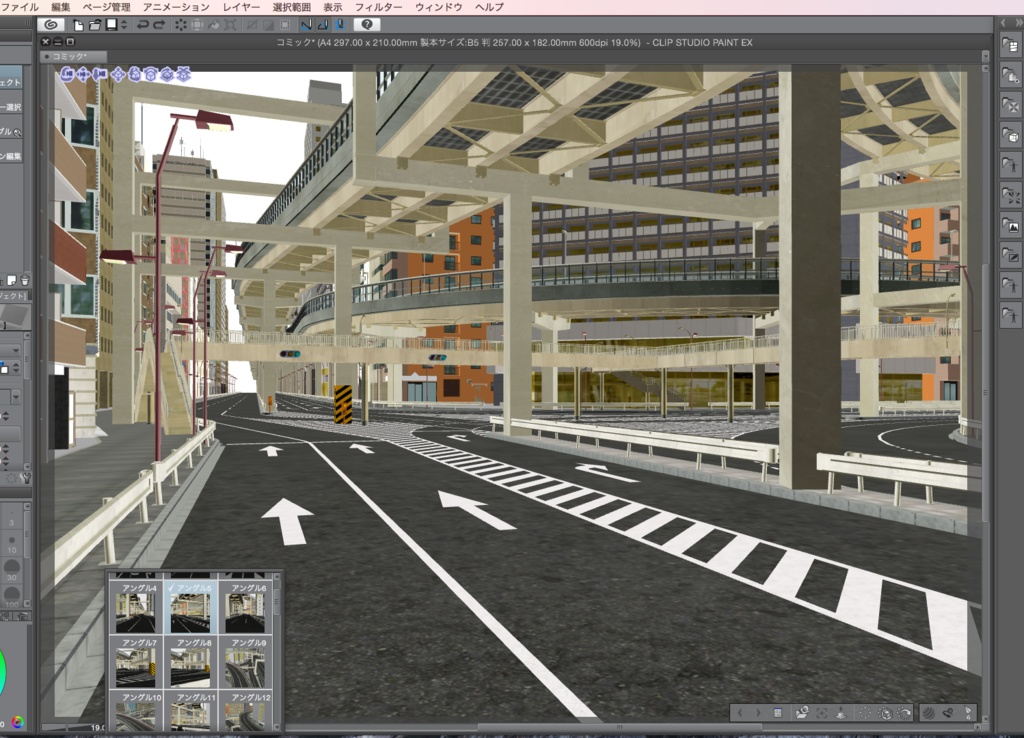The image size is (1024, 738).
Task: Click the object rotate icon in the 3D overlay
Action: (x=150, y=73)
